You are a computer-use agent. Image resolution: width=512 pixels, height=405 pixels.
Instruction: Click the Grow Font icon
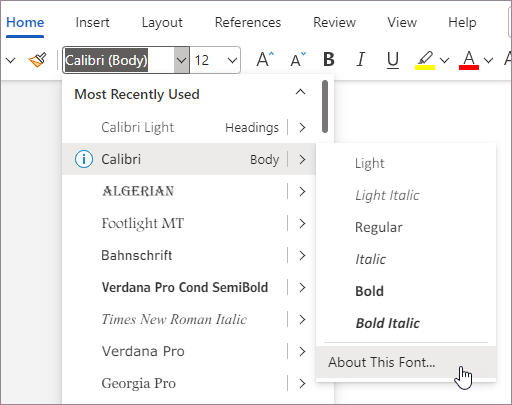(x=265, y=60)
